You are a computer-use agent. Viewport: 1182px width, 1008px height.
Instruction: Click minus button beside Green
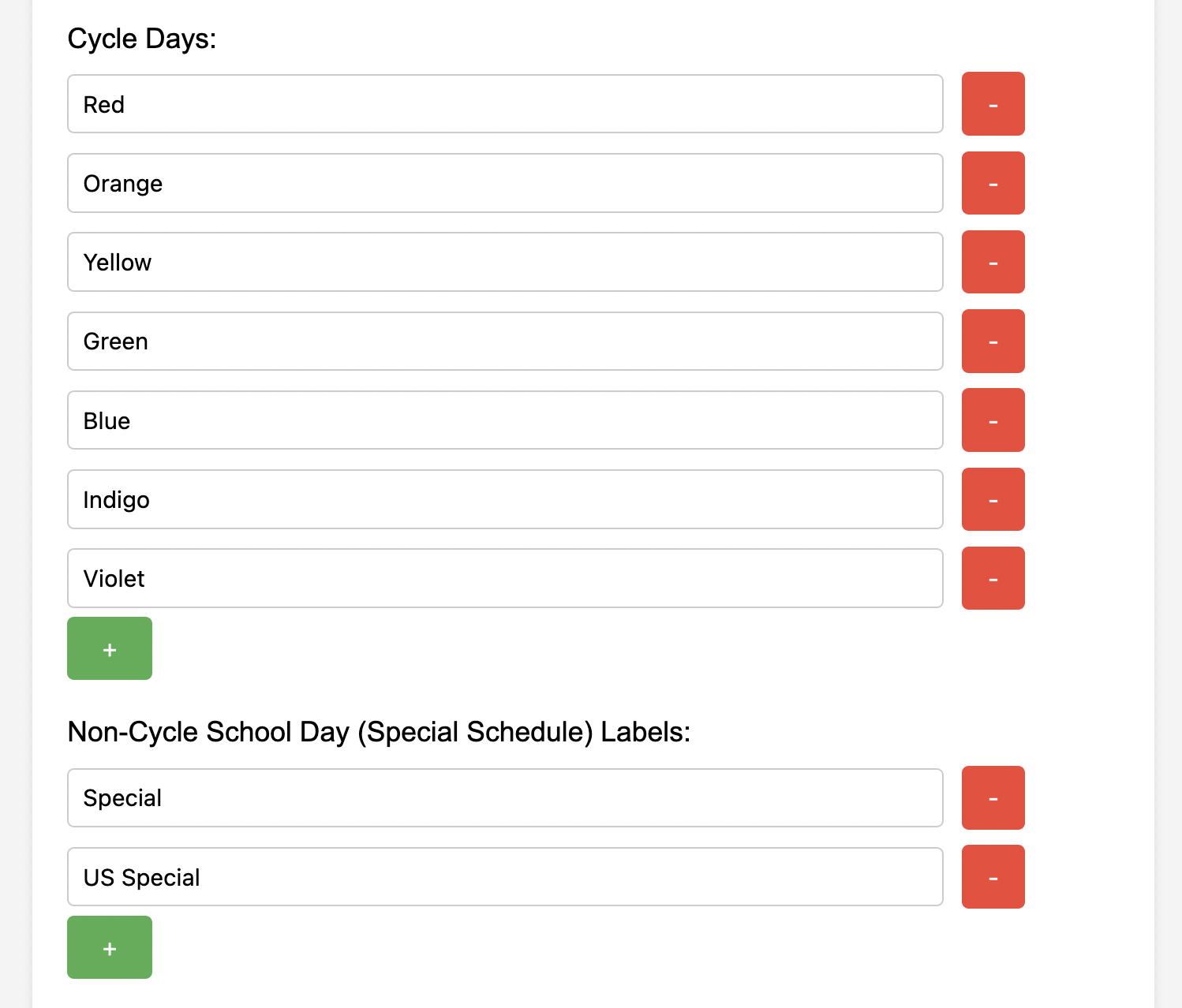click(x=993, y=341)
